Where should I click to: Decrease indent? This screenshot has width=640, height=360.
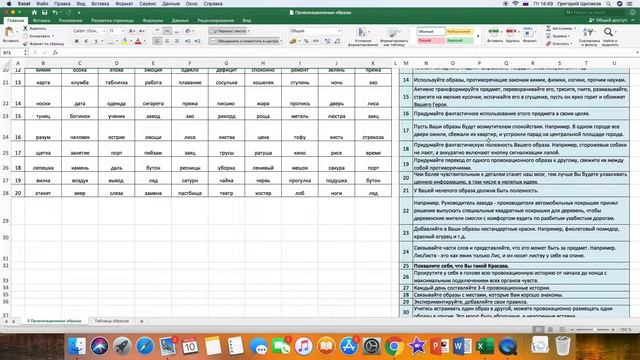[x=188, y=41]
